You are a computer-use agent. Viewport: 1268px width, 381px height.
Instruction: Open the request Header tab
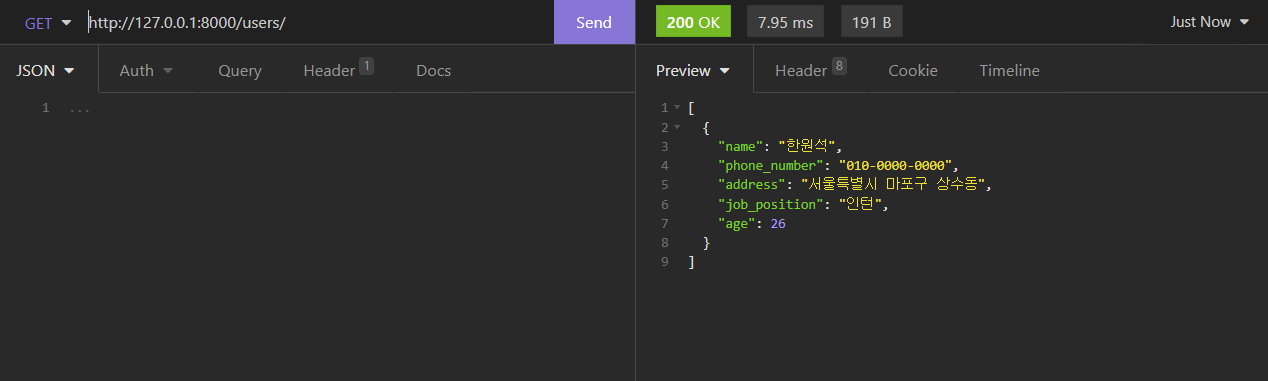point(338,70)
